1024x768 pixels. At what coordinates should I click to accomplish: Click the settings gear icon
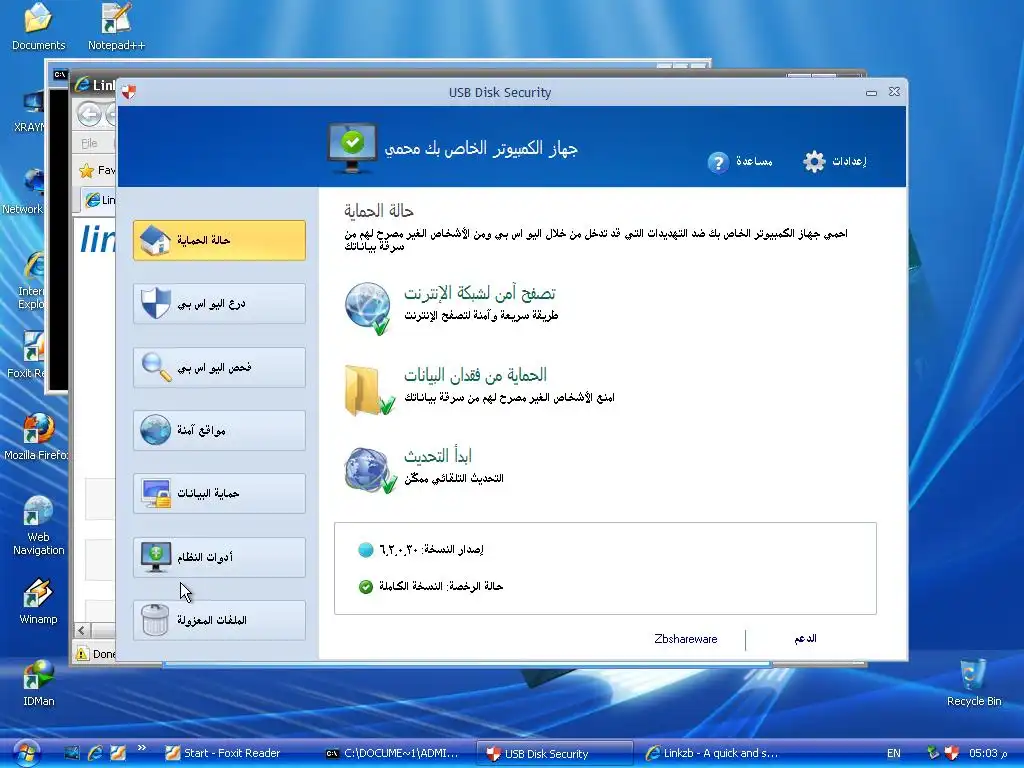pyautogui.click(x=814, y=161)
